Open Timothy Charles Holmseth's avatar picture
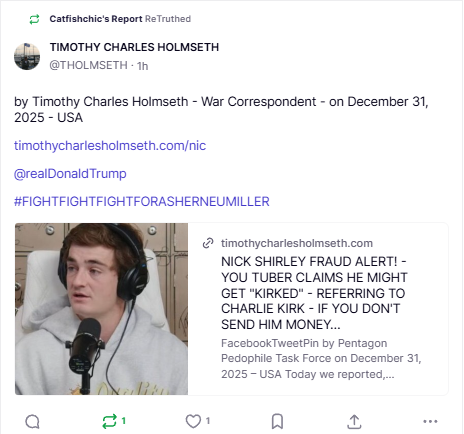464x434 pixels. (x=27, y=56)
